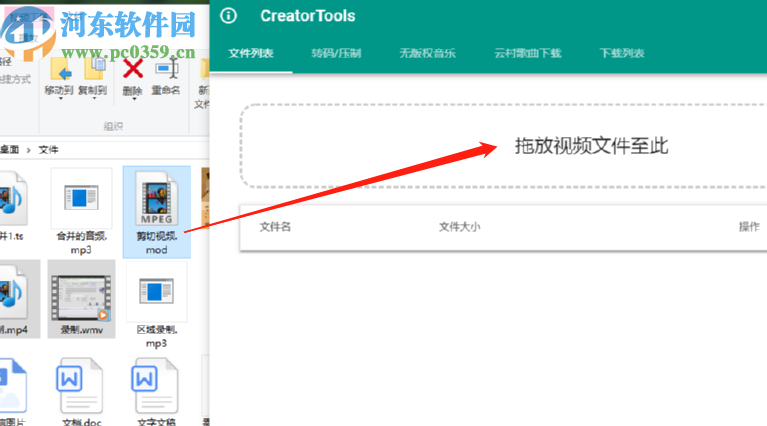Select the 录制.wmv video file
Image resolution: width=767 pixels, height=426 pixels.
(x=82, y=299)
